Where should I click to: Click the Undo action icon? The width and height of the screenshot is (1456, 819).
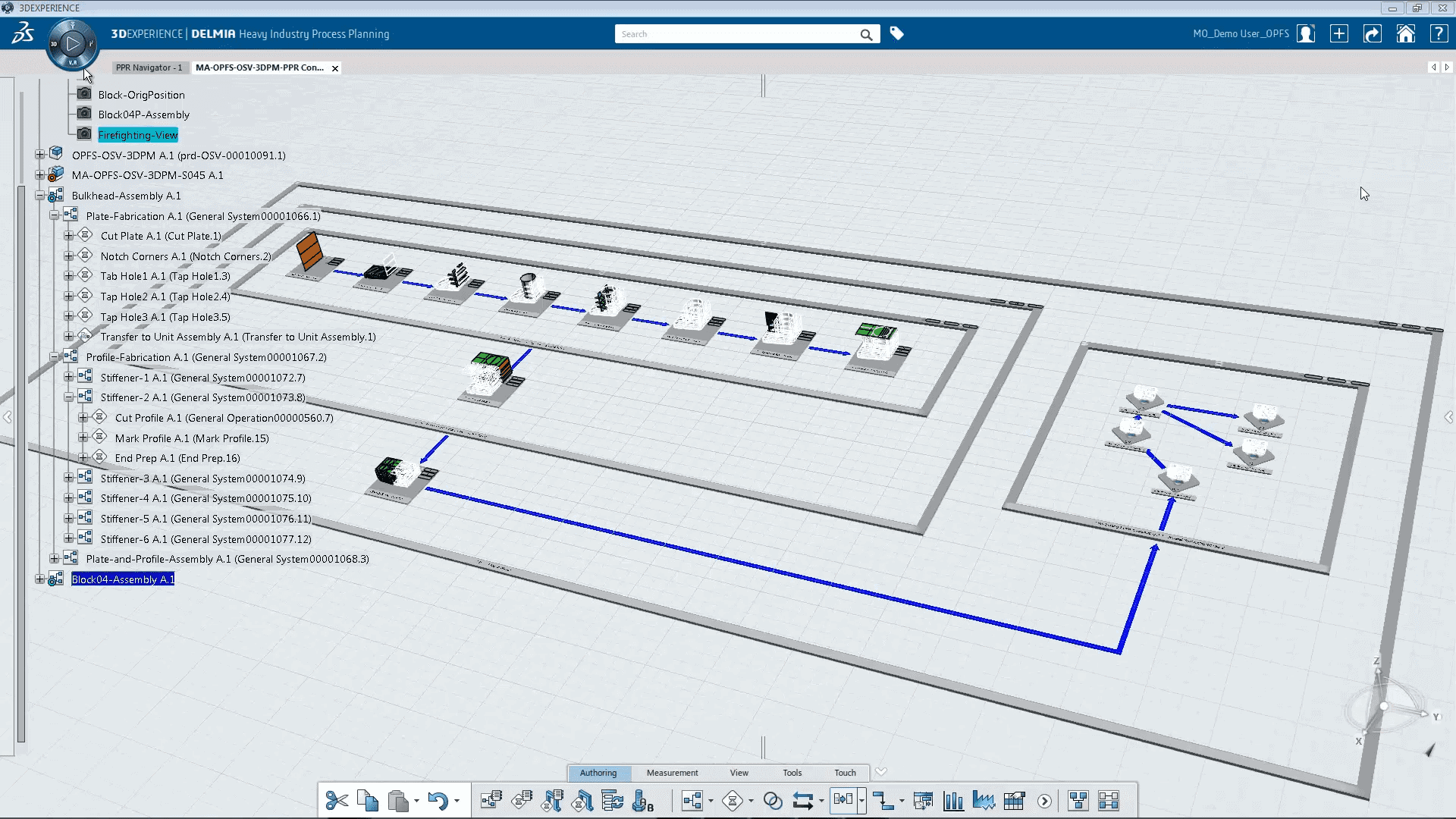[437, 800]
